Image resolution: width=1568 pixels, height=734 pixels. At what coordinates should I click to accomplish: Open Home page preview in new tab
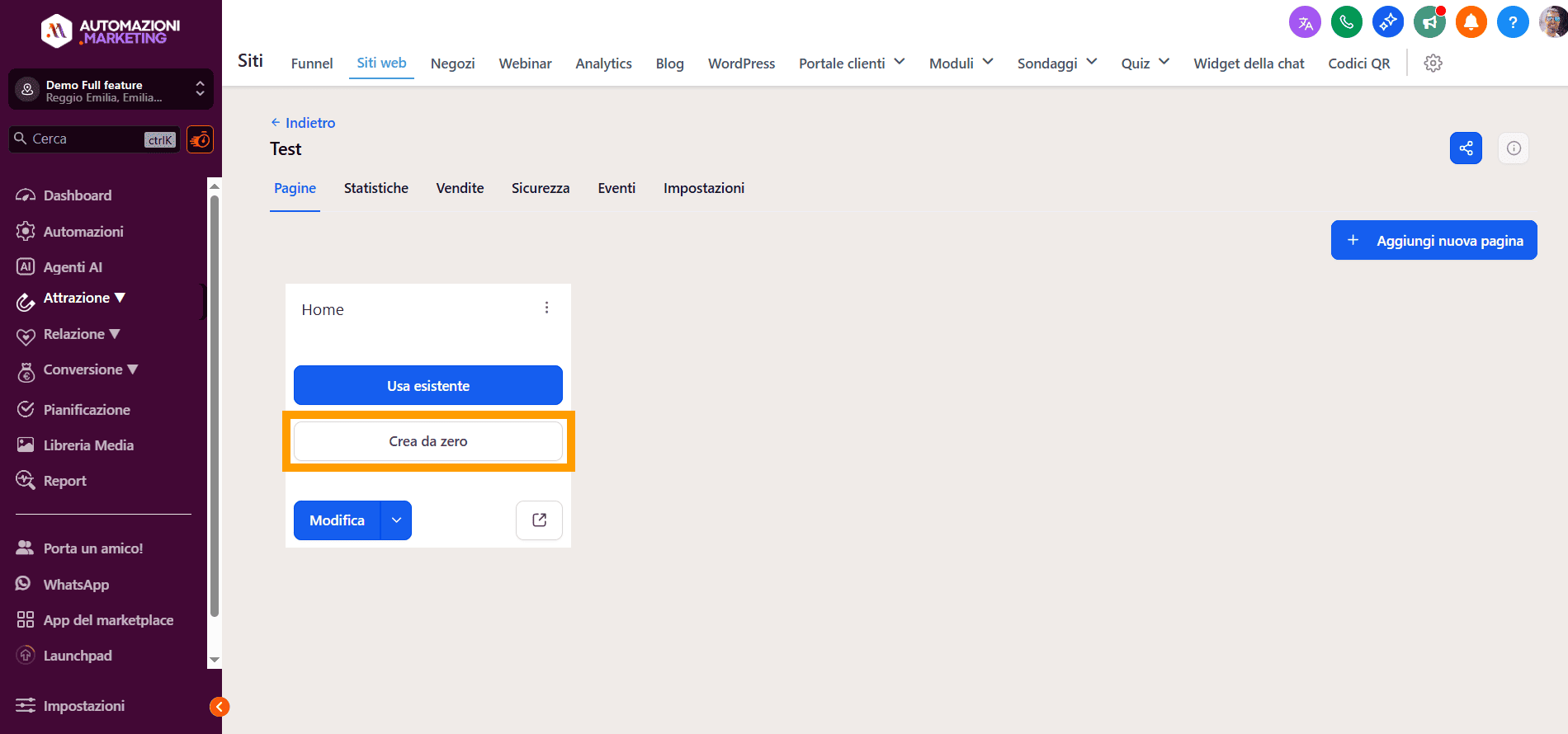pyautogui.click(x=540, y=520)
